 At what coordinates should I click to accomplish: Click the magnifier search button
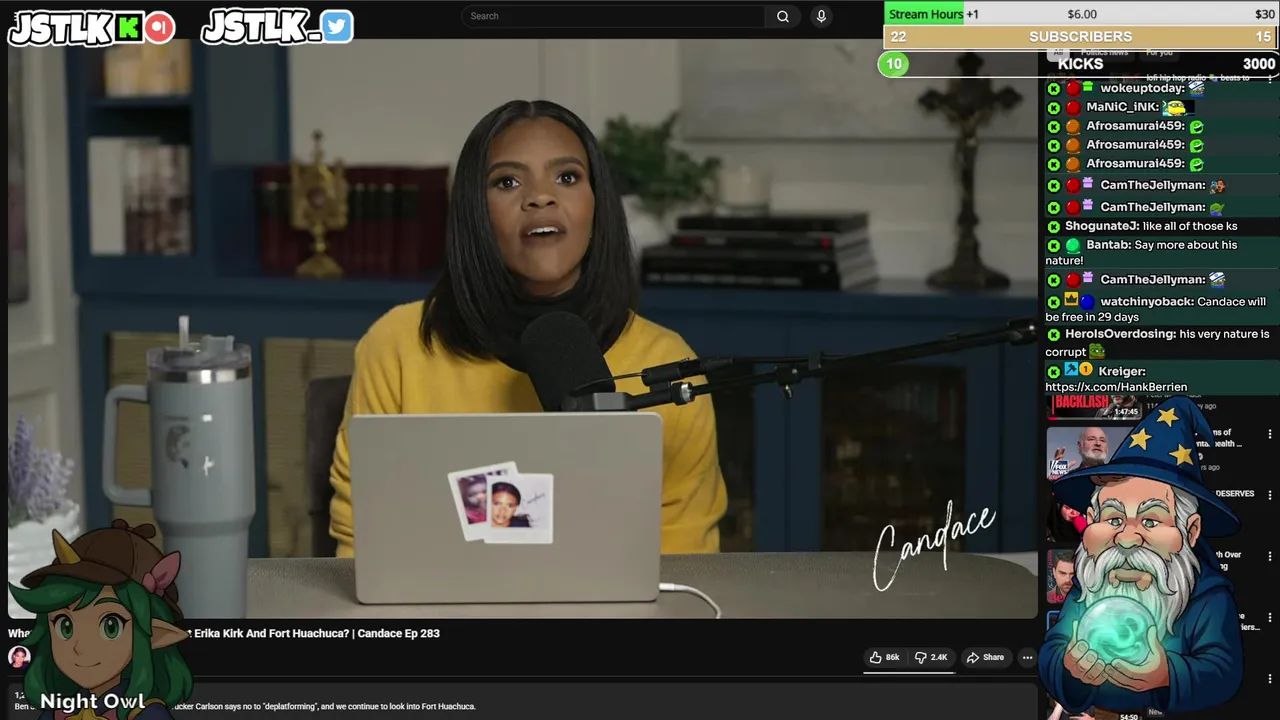pyautogui.click(x=783, y=16)
